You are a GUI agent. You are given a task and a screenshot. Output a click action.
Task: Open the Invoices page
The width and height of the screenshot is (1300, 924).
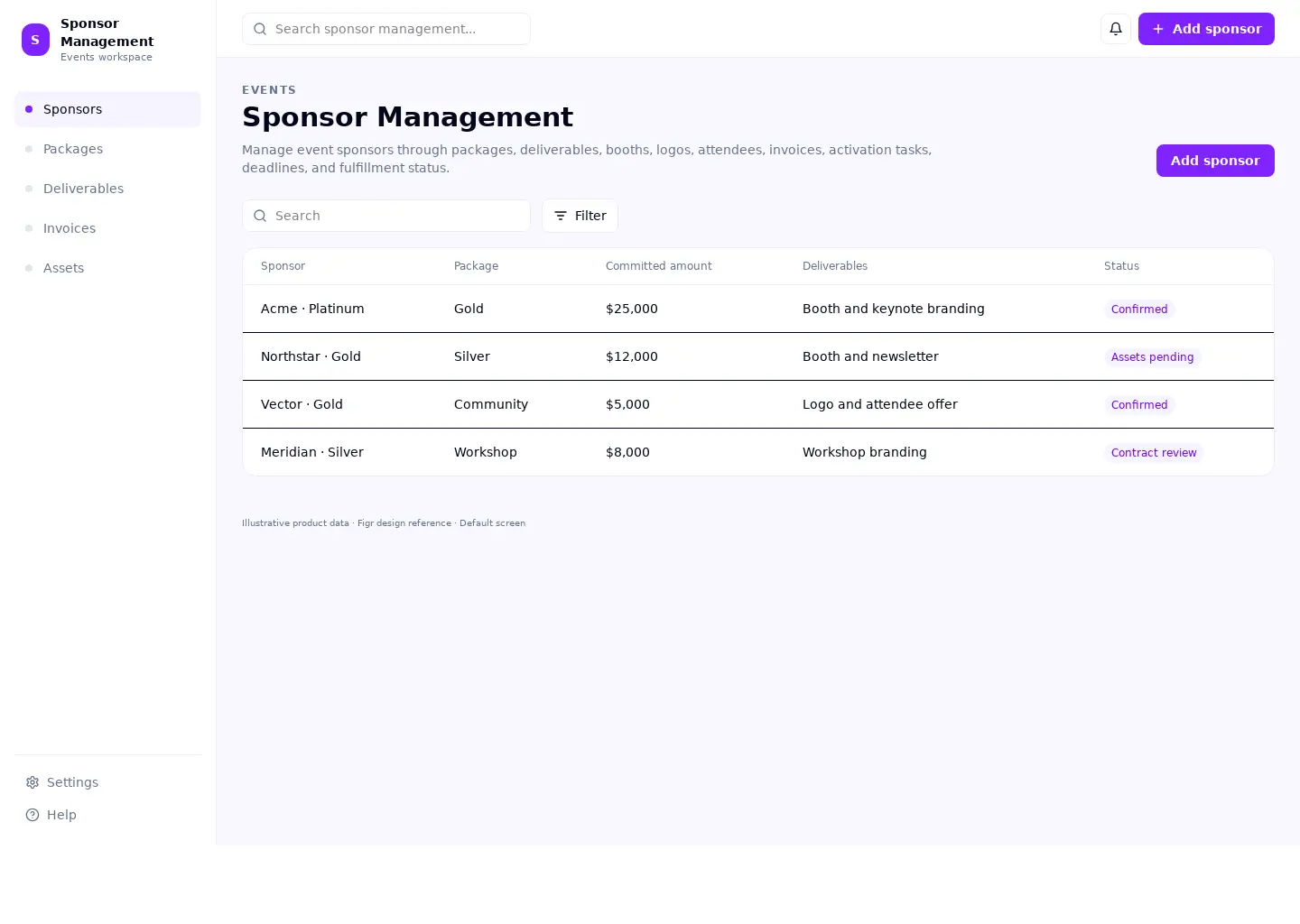point(107,228)
